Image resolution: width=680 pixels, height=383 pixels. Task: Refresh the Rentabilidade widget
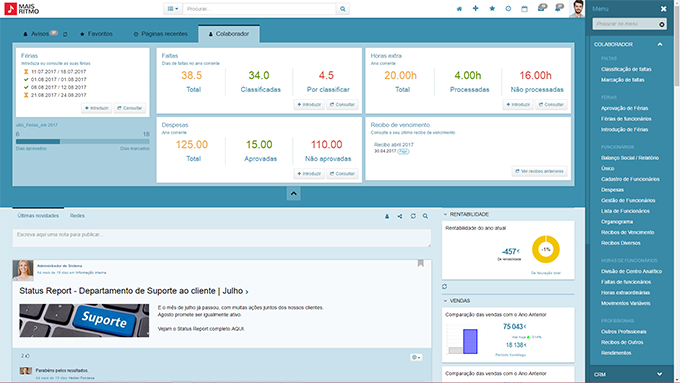445,287
